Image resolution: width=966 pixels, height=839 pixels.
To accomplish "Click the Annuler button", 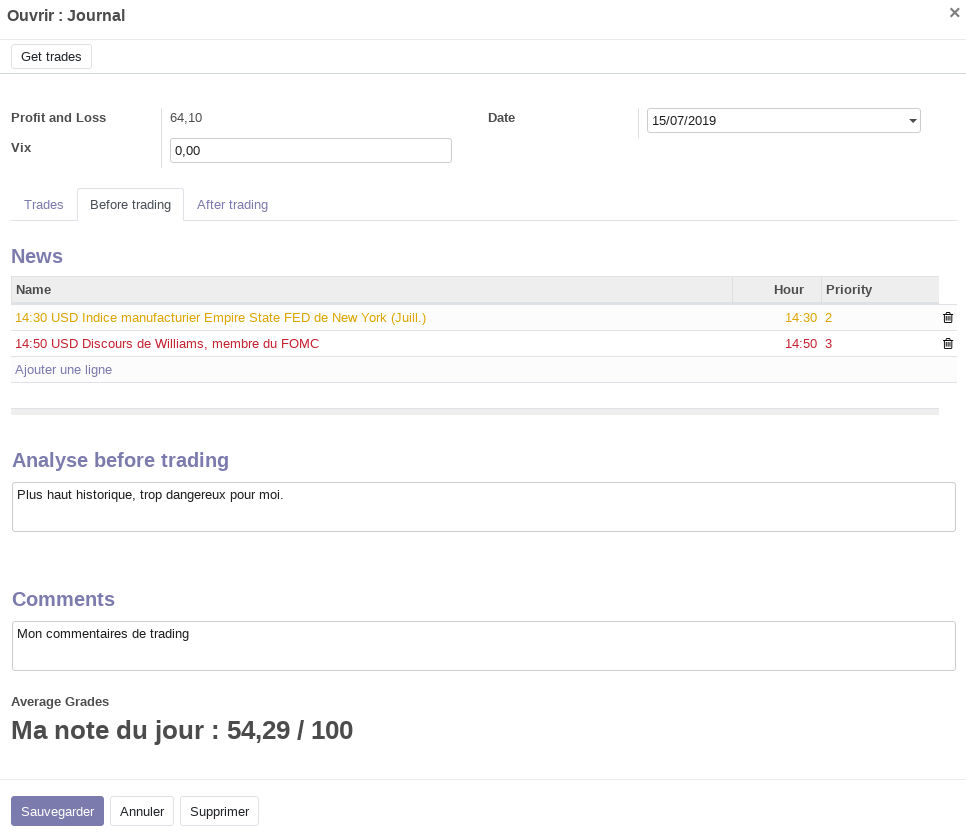I will pyautogui.click(x=142, y=811).
